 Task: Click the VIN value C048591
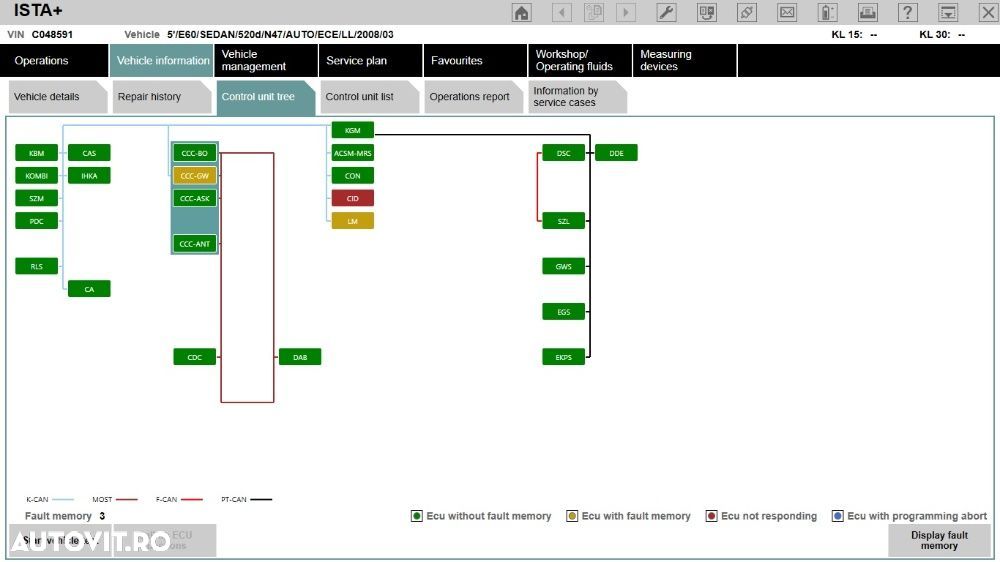52,34
